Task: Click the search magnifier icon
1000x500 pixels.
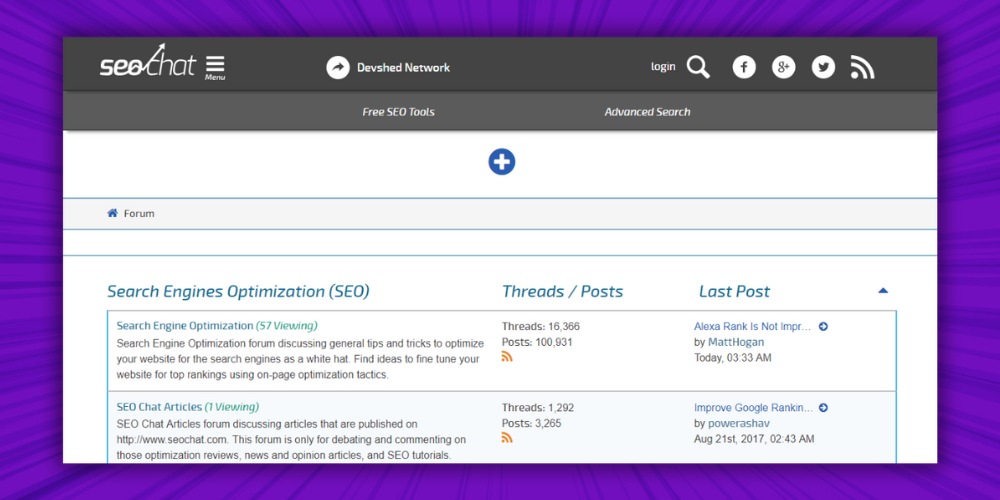Action: click(698, 67)
